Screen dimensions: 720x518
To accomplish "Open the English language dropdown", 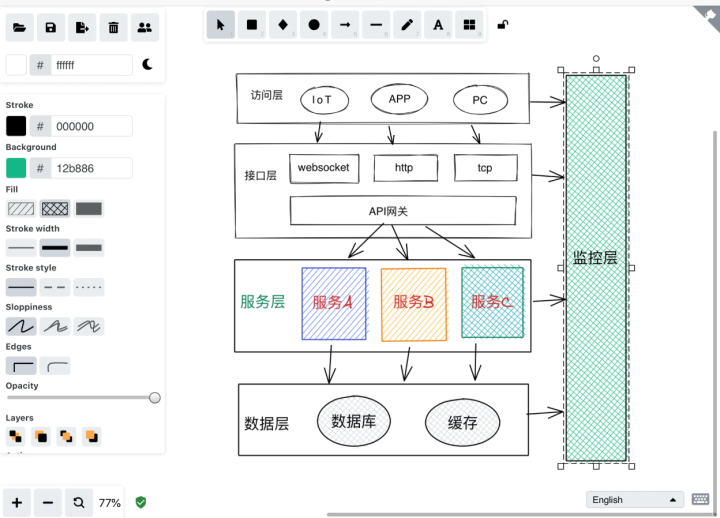I will point(635,499).
